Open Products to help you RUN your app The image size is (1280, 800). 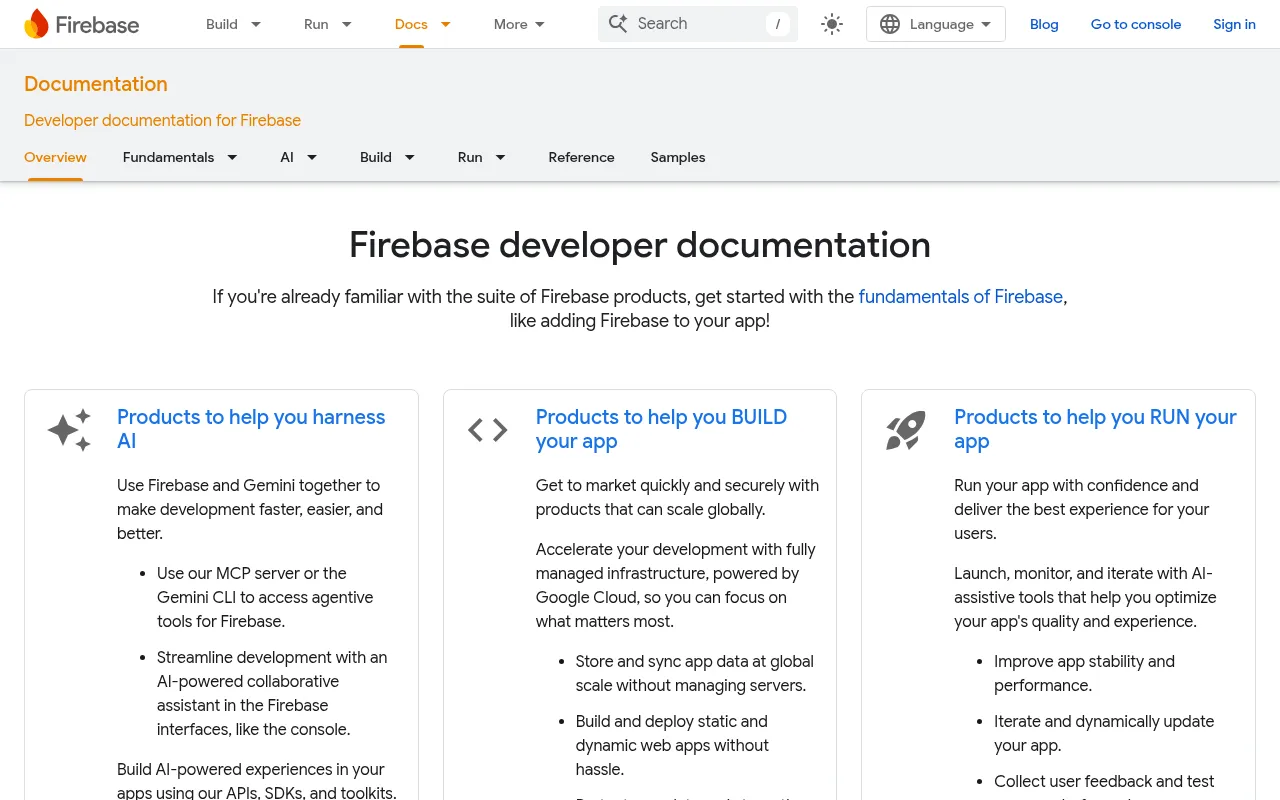click(1095, 429)
